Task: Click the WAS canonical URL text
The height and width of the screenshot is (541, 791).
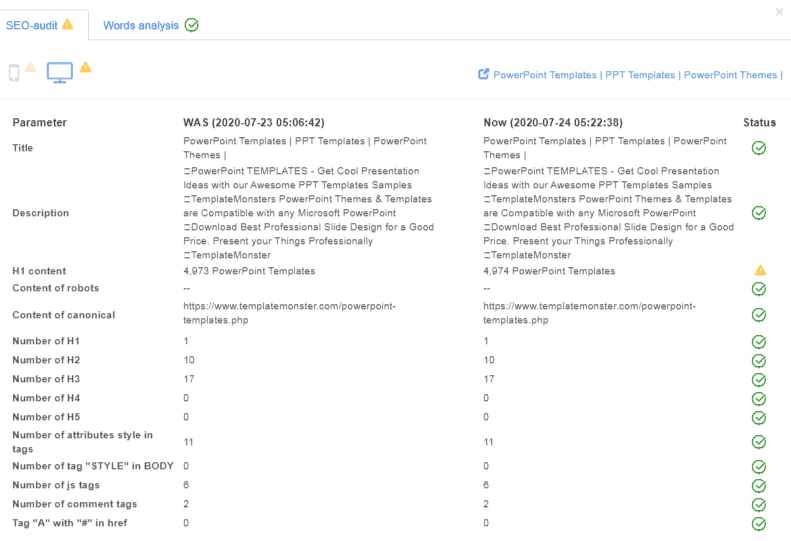Action: click(x=290, y=313)
